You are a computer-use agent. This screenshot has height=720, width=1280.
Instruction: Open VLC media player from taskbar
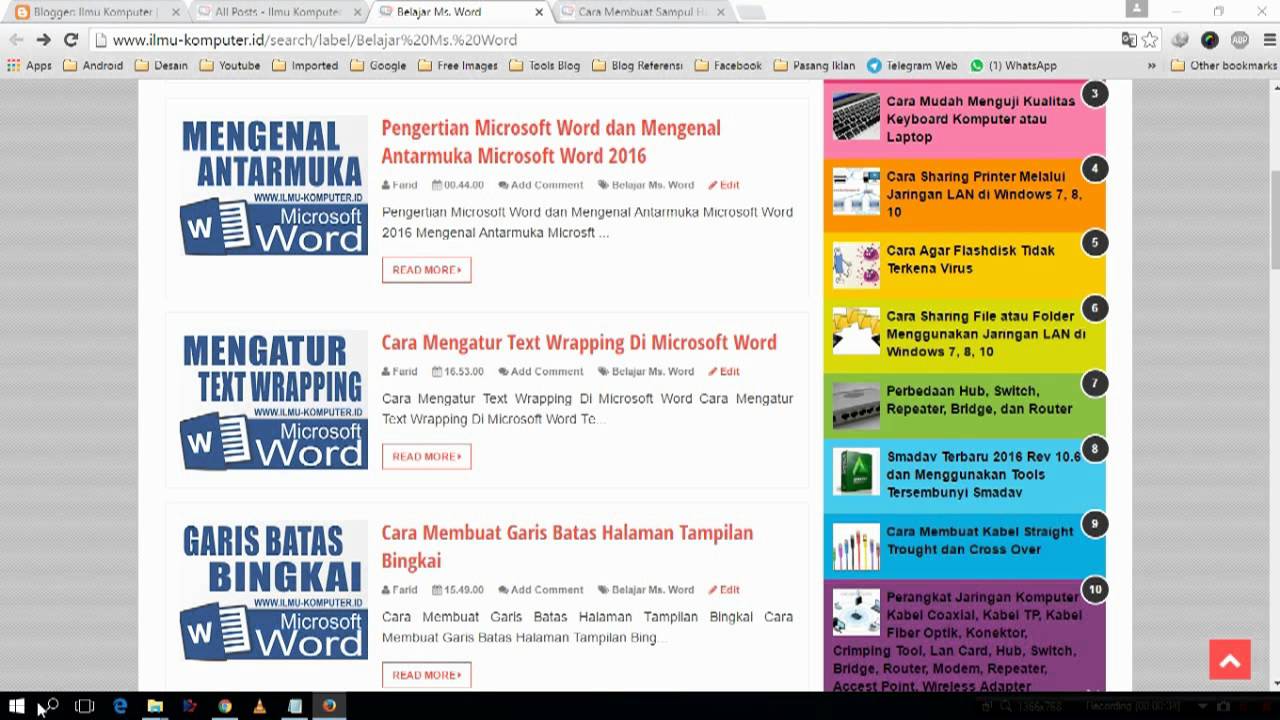tap(260, 706)
